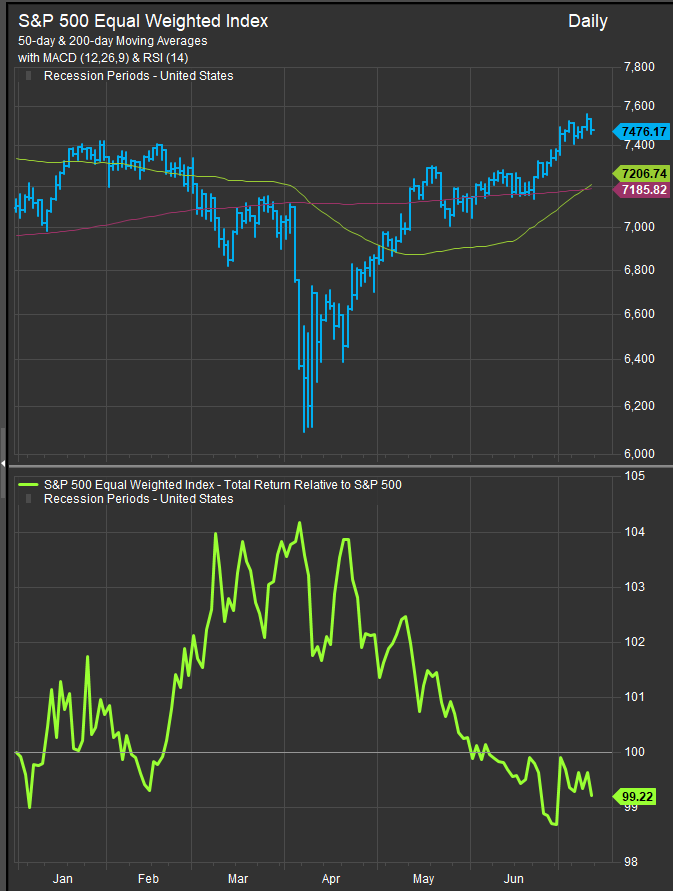Click the 105 label on lower axis
The image size is (673, 891).
(634, 476)
